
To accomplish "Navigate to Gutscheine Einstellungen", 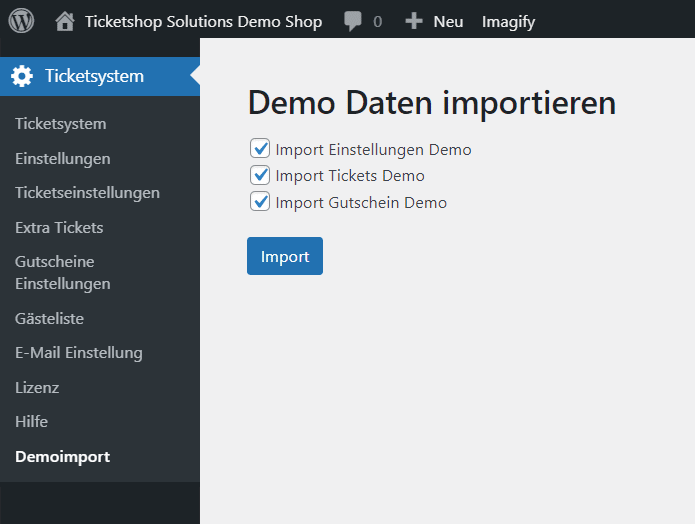I will (x=62, y=273).
